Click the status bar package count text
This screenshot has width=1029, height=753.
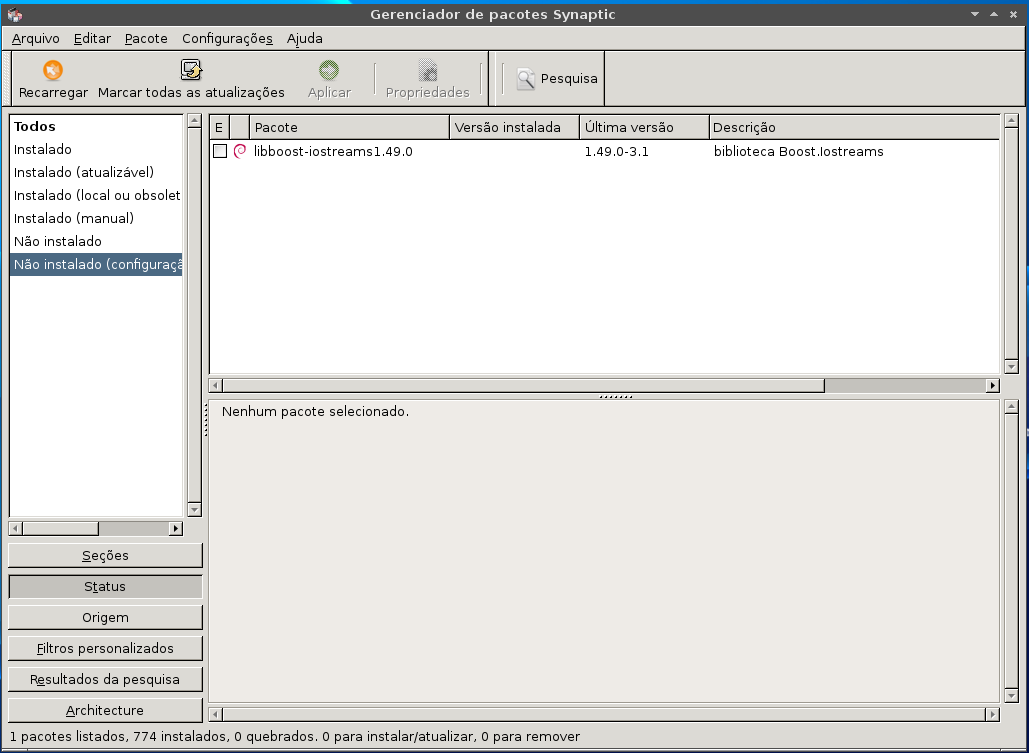tap(295, 737)
